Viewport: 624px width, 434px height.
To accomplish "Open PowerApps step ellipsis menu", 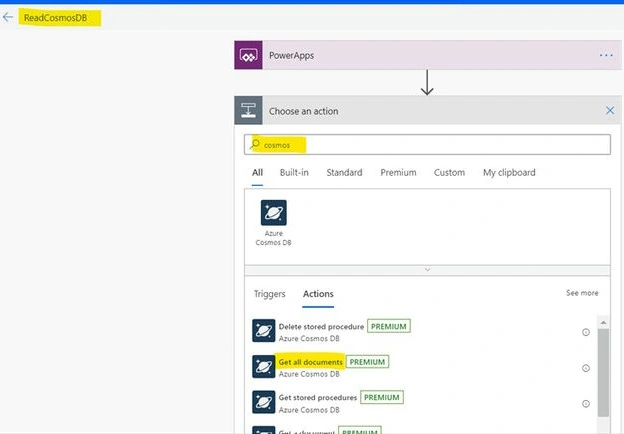I will 606,55.
